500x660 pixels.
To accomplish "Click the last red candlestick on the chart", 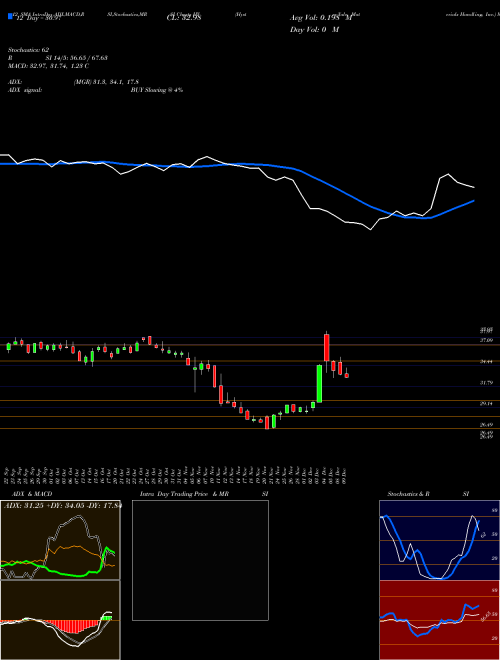I will pyautogui.click(x=347, y=375).
